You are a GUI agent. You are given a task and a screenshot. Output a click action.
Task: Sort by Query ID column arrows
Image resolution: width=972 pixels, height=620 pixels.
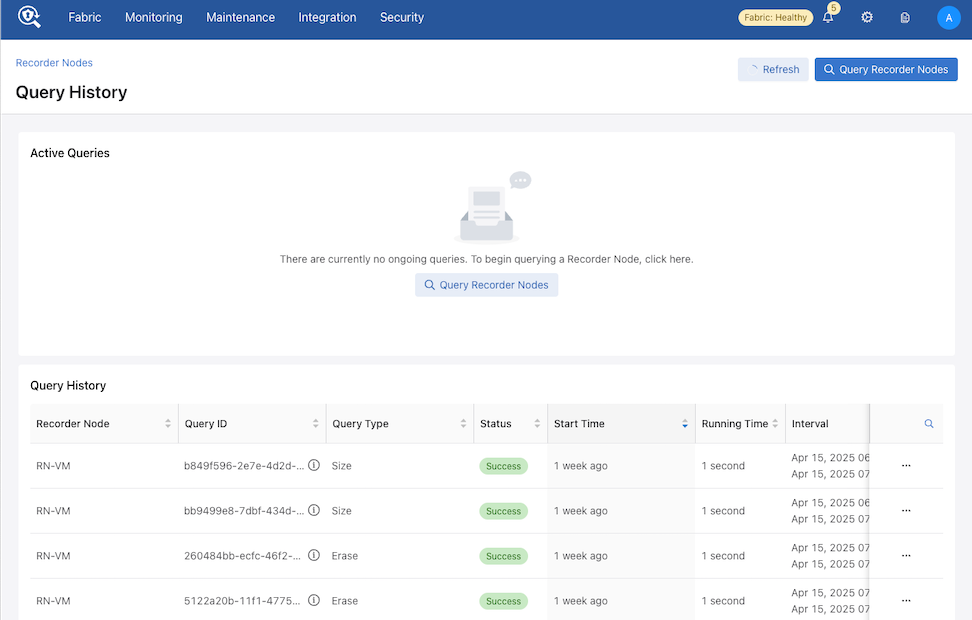316,423
